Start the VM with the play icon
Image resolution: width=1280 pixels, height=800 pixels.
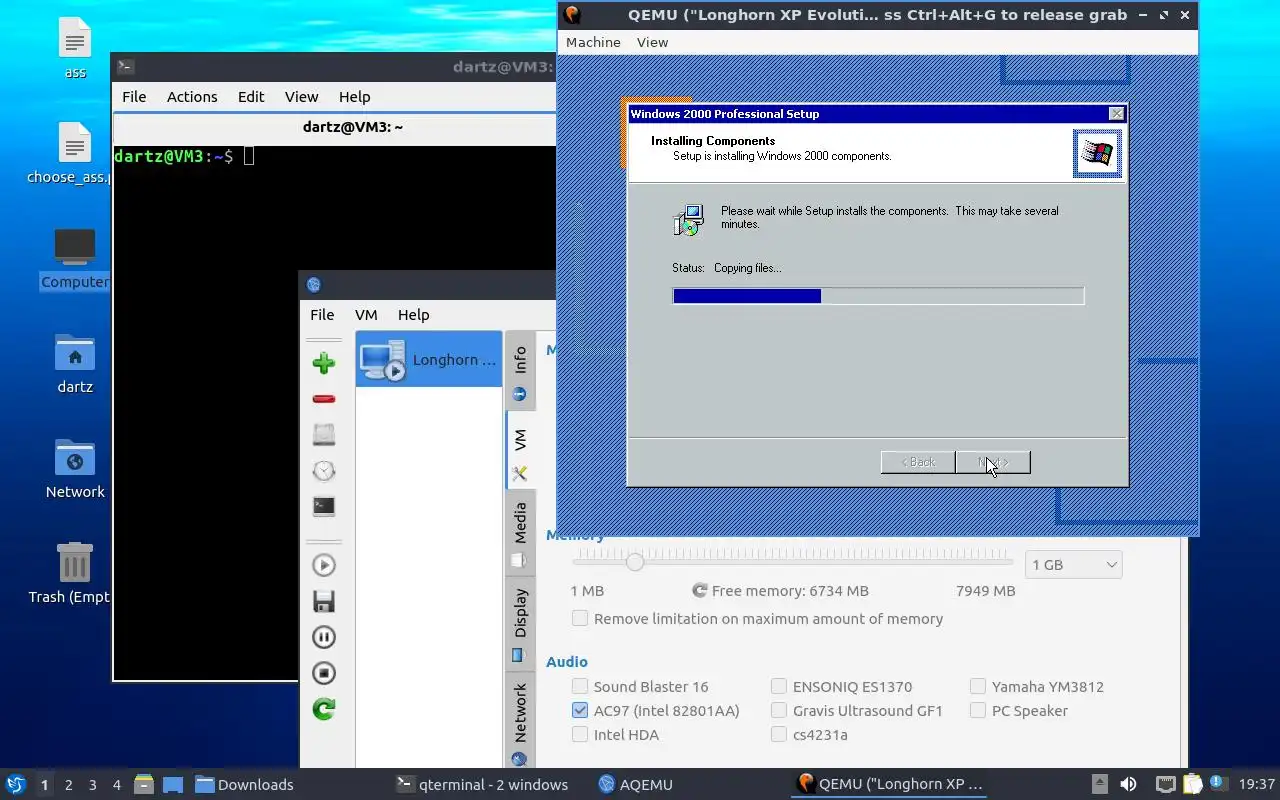coord(323,565)
